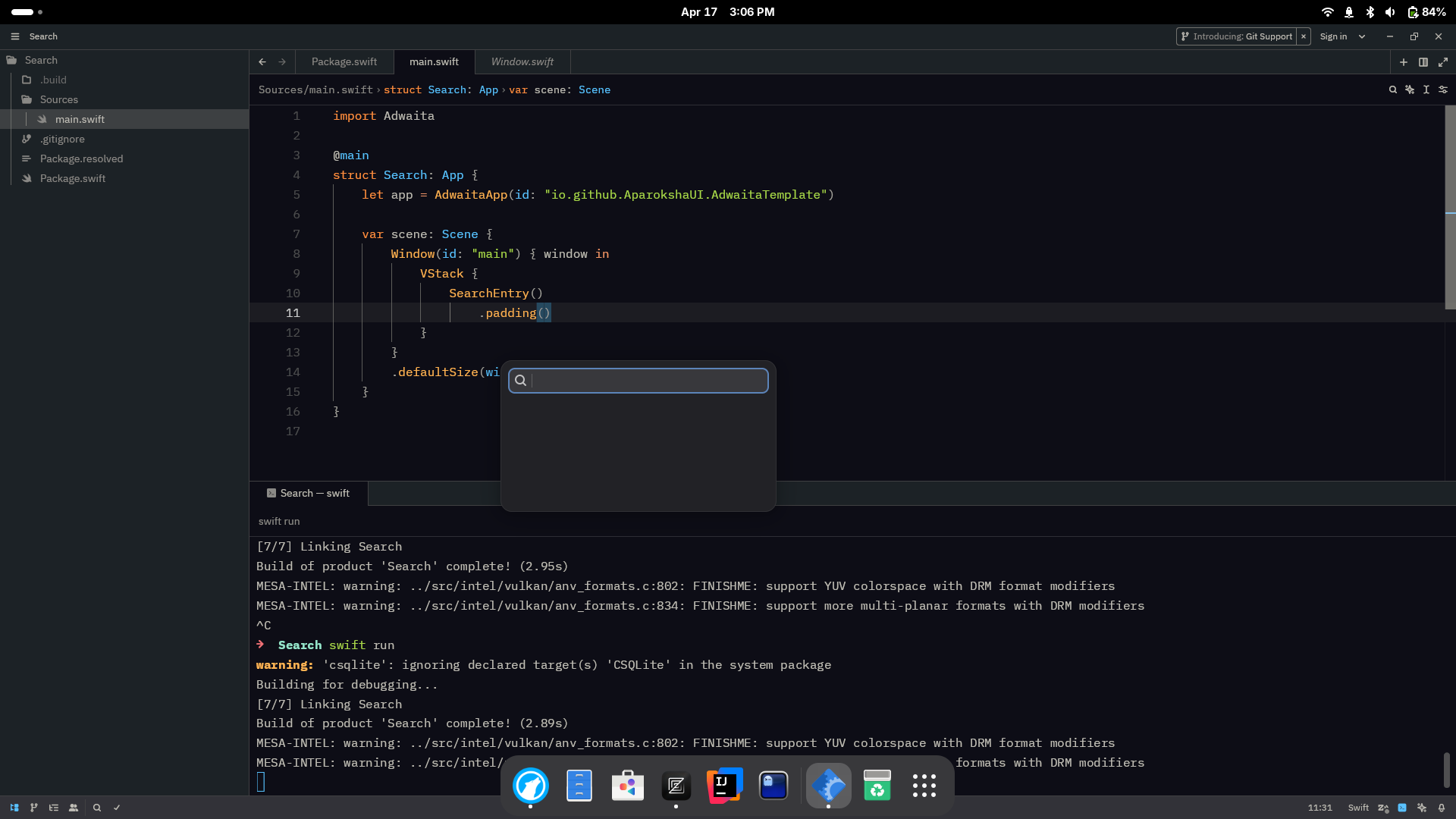The width and height of the screenshot is (1456, 819).
Task: Toggle zoom on the editor pane
Action: (1443, 62)
